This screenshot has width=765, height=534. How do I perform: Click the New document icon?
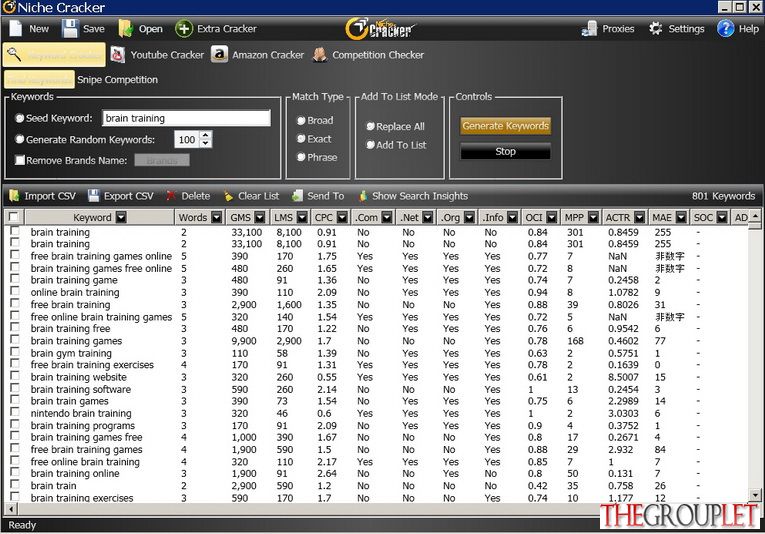coord(16,29)
